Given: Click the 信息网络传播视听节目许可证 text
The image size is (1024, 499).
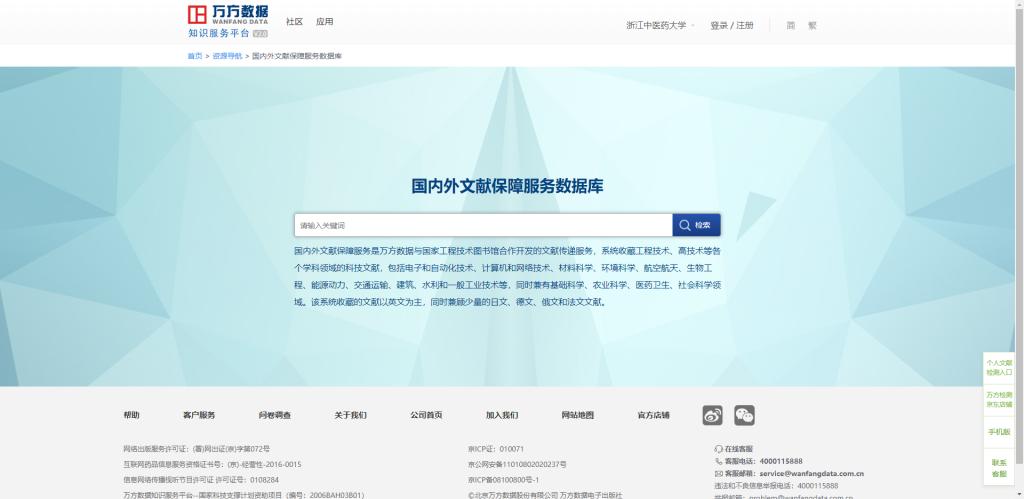Looking at the screenshot, I should [200, 479].
